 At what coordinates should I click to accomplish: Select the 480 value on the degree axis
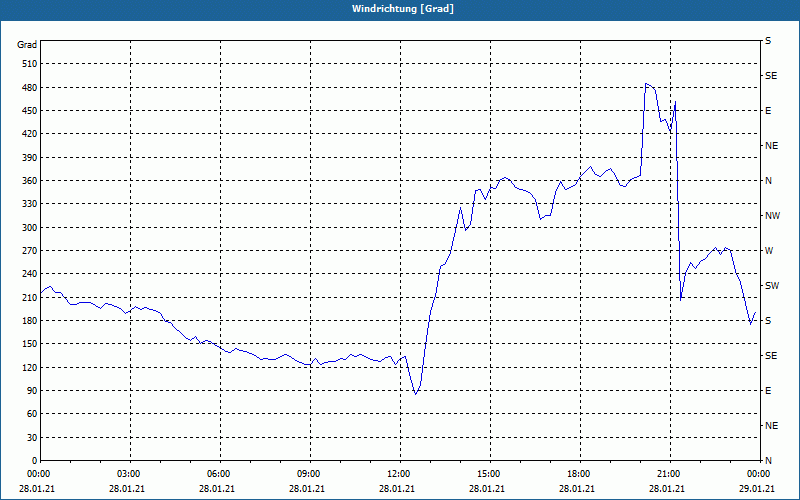tap(30, 88)
